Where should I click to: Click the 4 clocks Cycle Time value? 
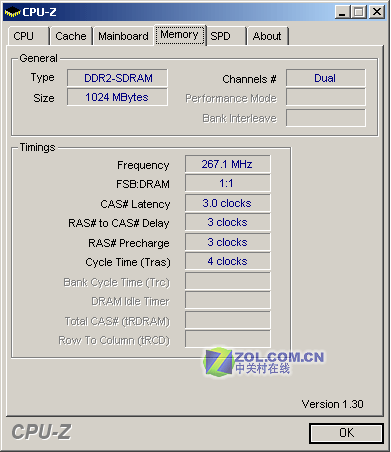pos(228,261)
